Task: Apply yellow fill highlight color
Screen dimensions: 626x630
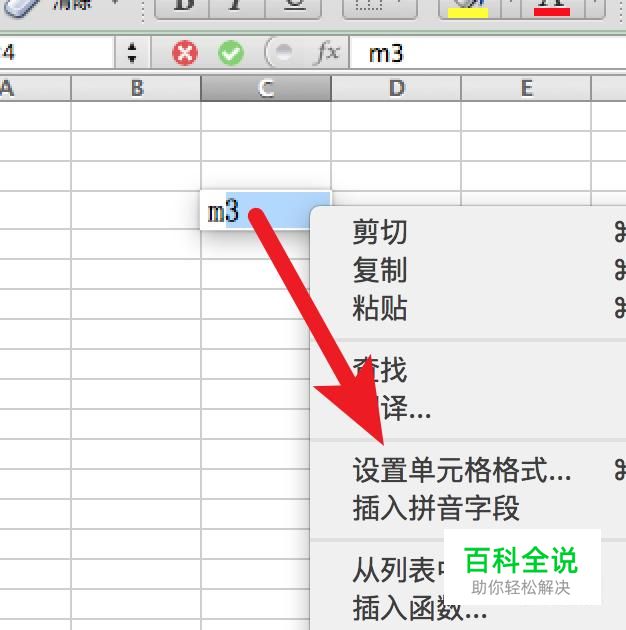Action: (x=469, y=8)
